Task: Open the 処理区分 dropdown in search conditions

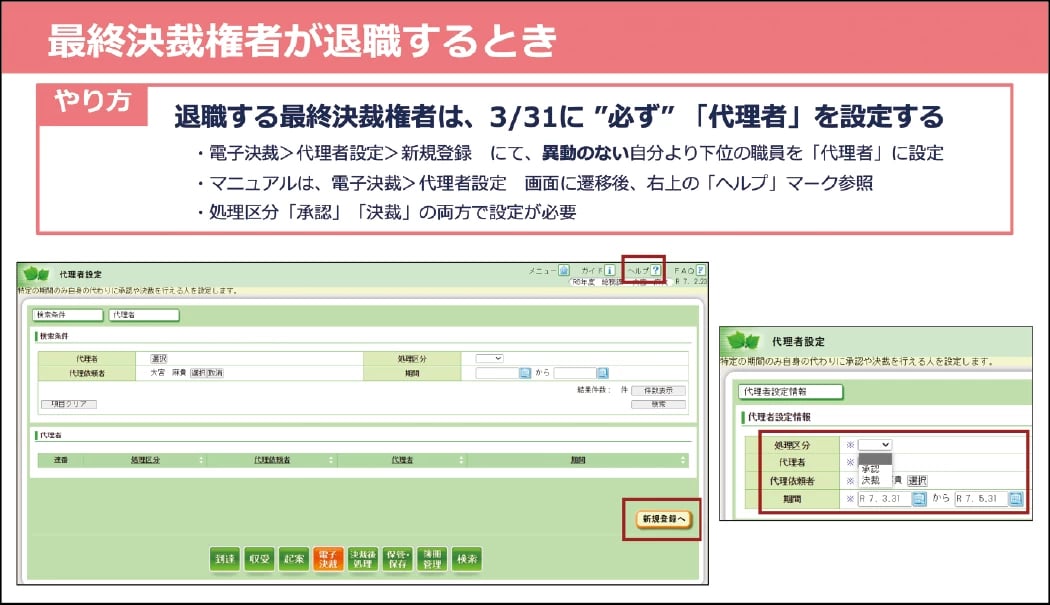Action: pos(488,358)
